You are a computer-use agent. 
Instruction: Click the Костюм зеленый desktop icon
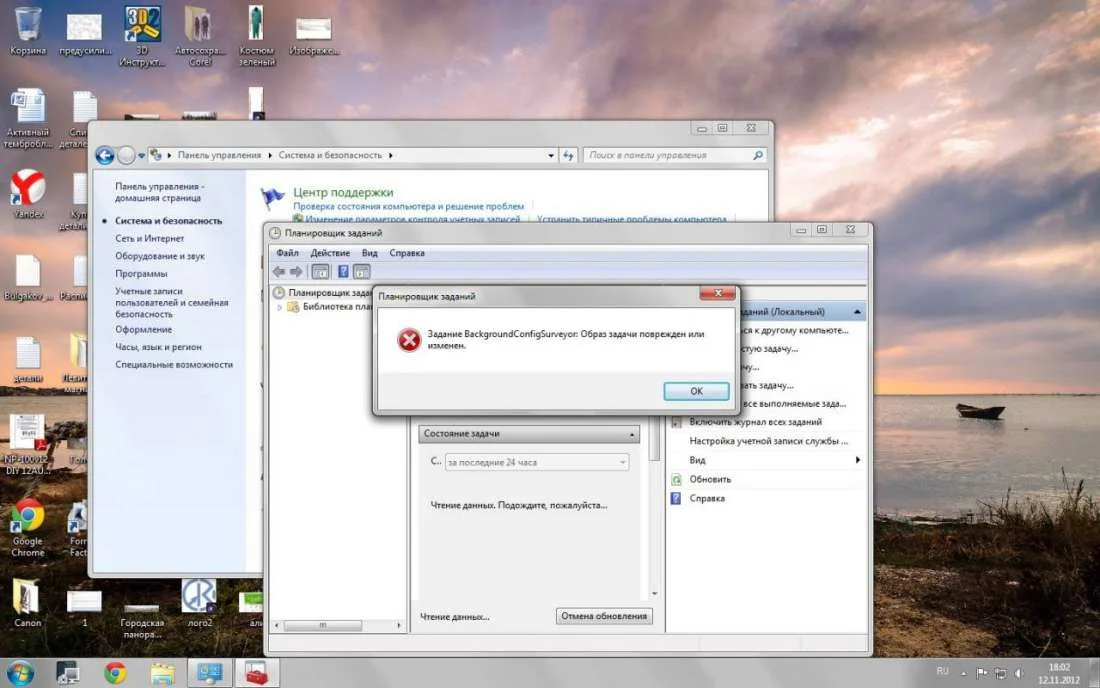(257, 35)
